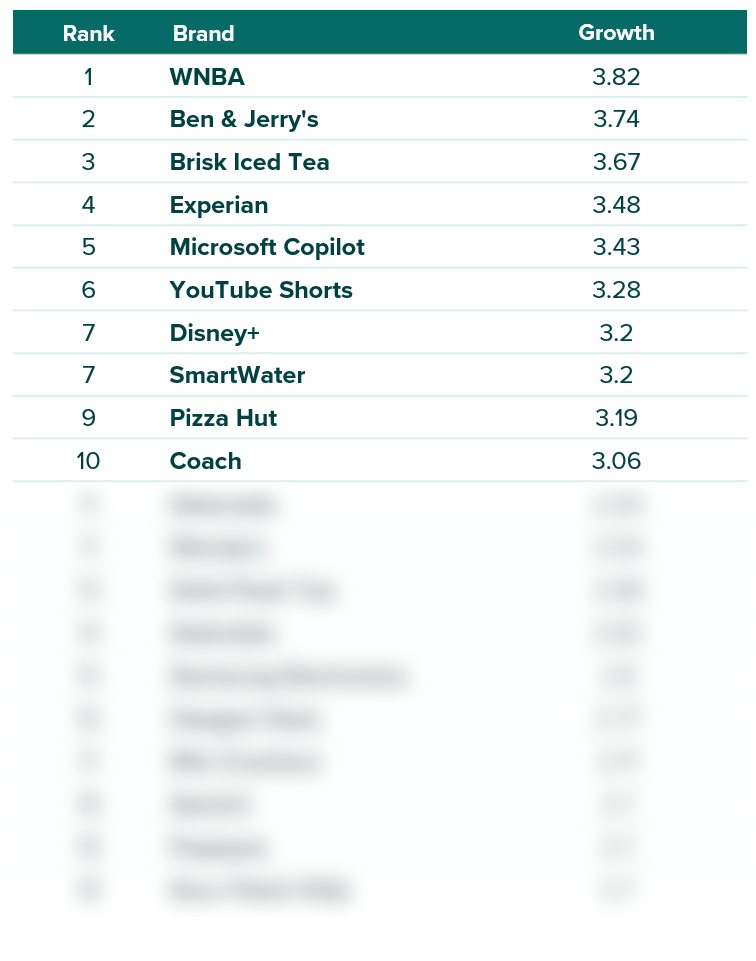Click the rank 5 cell
This screenshot has width=756, height=961.
point(88,247)
